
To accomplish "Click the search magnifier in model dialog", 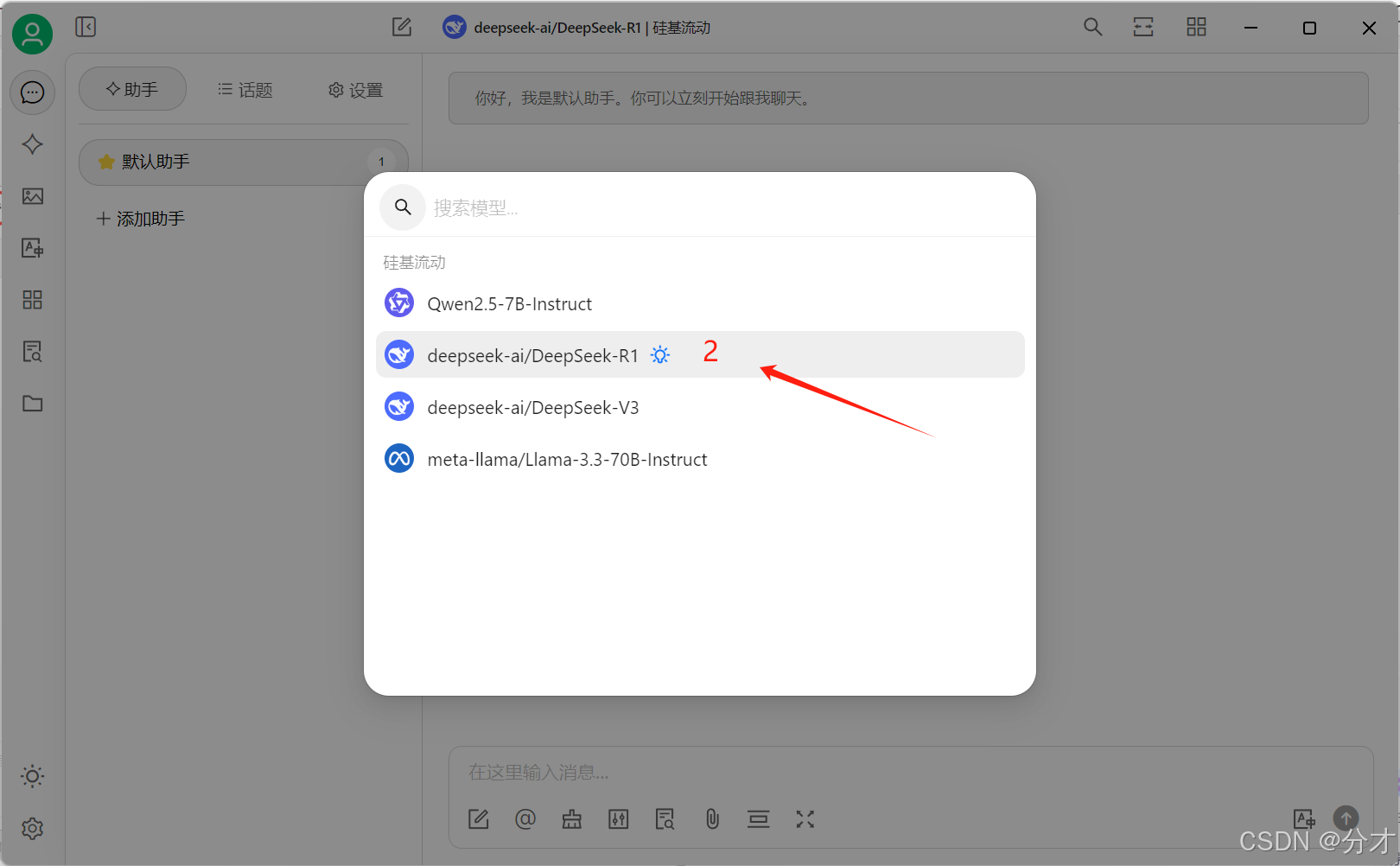I will (403, 207).
